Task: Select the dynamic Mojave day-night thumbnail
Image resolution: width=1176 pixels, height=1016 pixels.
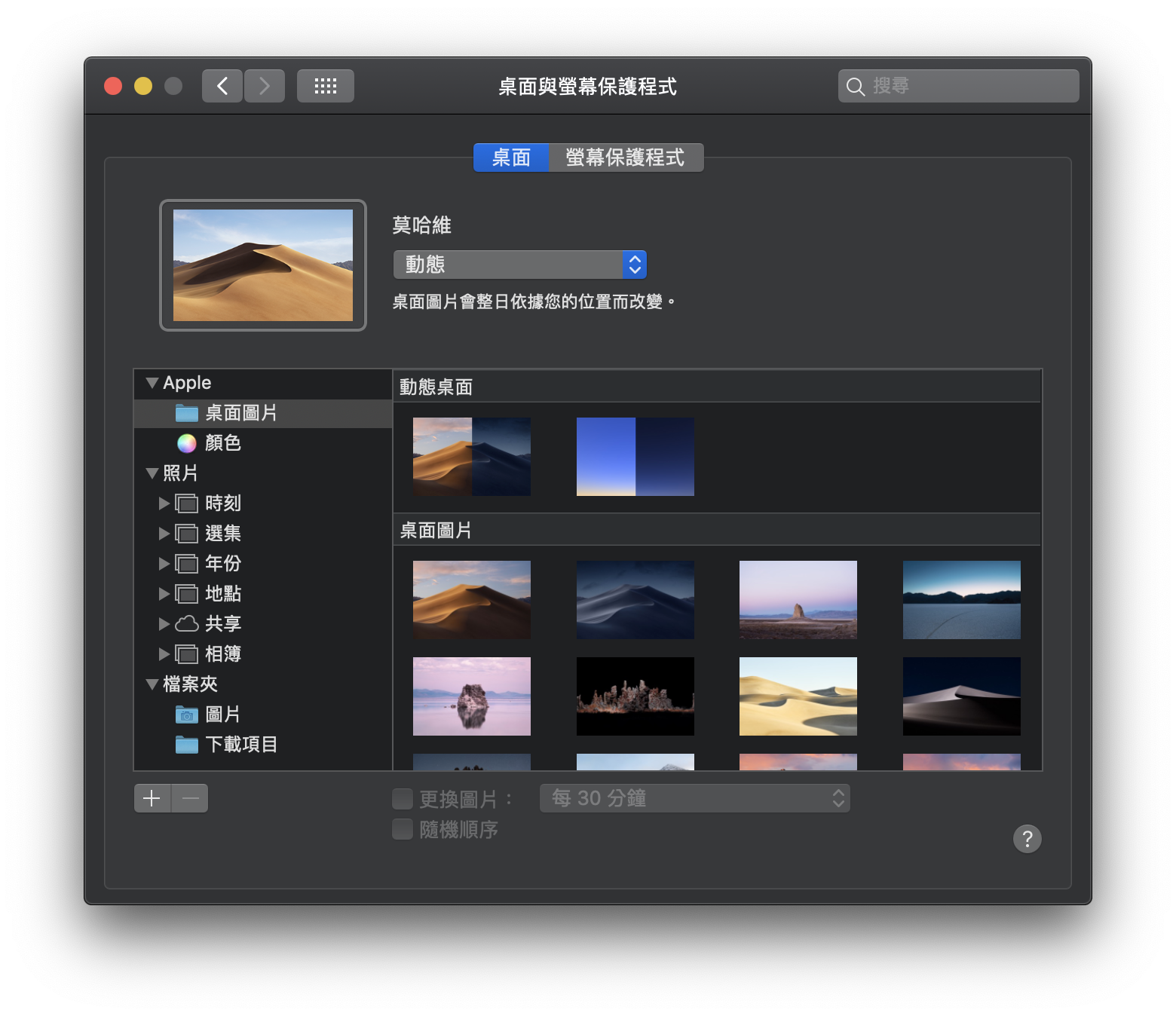Action: tap(472, 457)
